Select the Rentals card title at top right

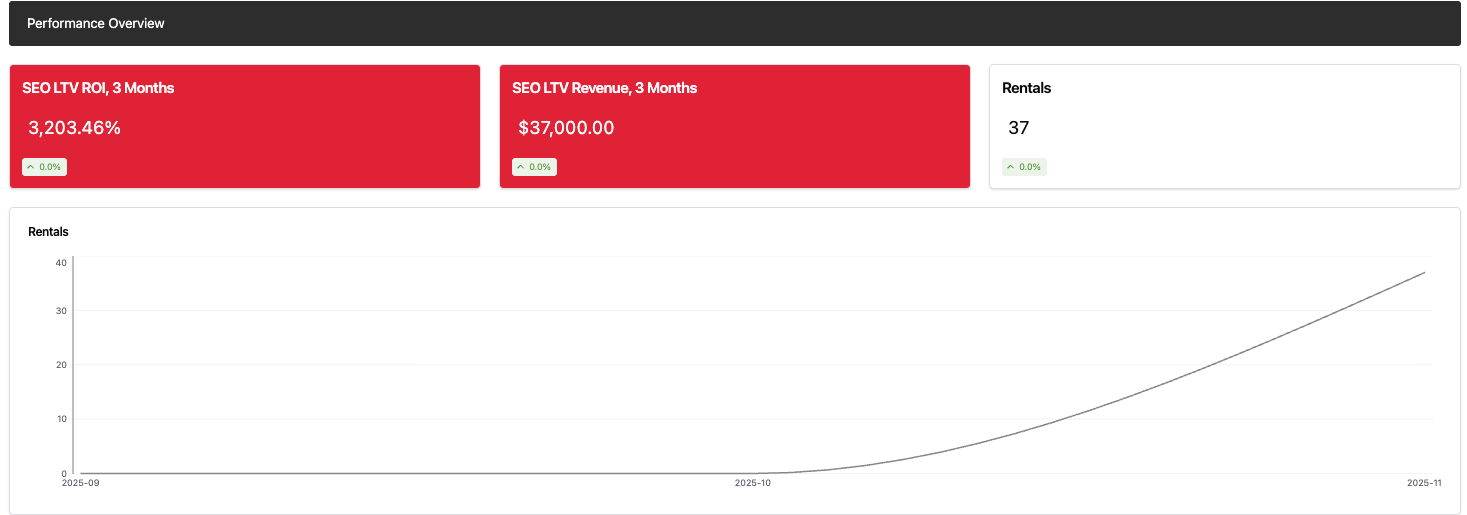(1026, 88)
